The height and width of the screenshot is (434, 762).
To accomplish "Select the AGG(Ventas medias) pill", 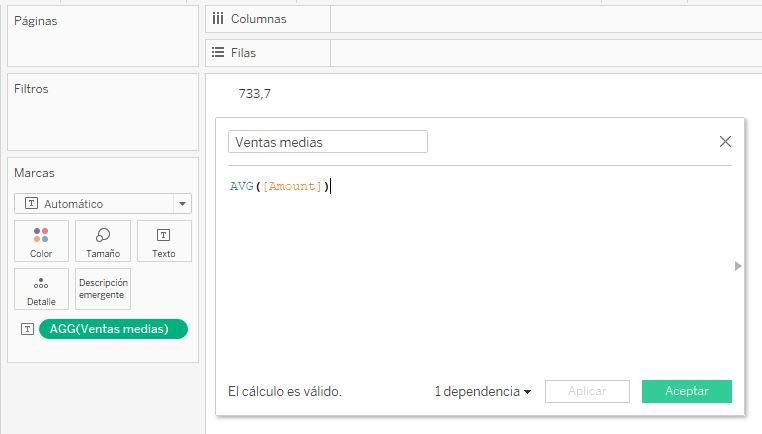I will pos(113,329).
